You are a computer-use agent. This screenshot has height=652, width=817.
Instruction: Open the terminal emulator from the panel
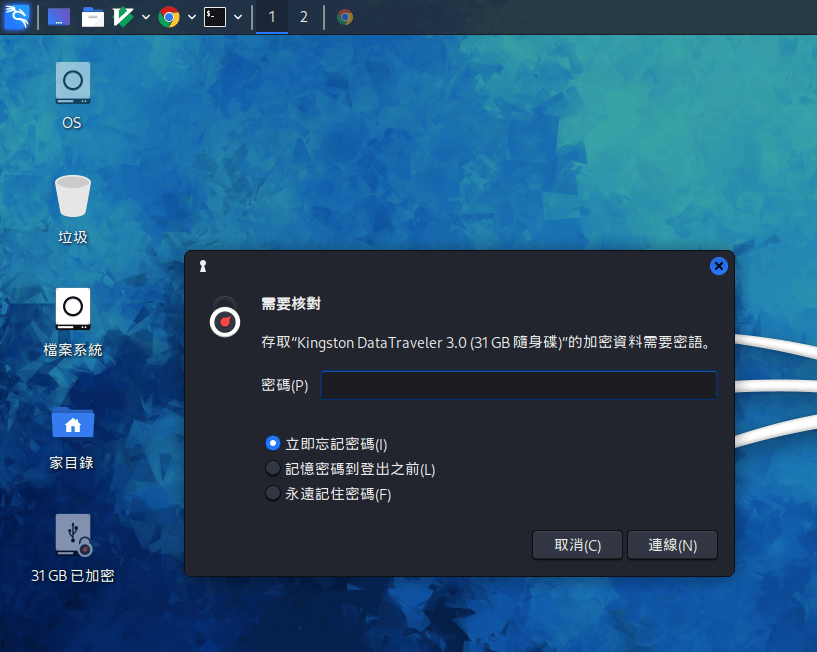click(x=215, y=17)
